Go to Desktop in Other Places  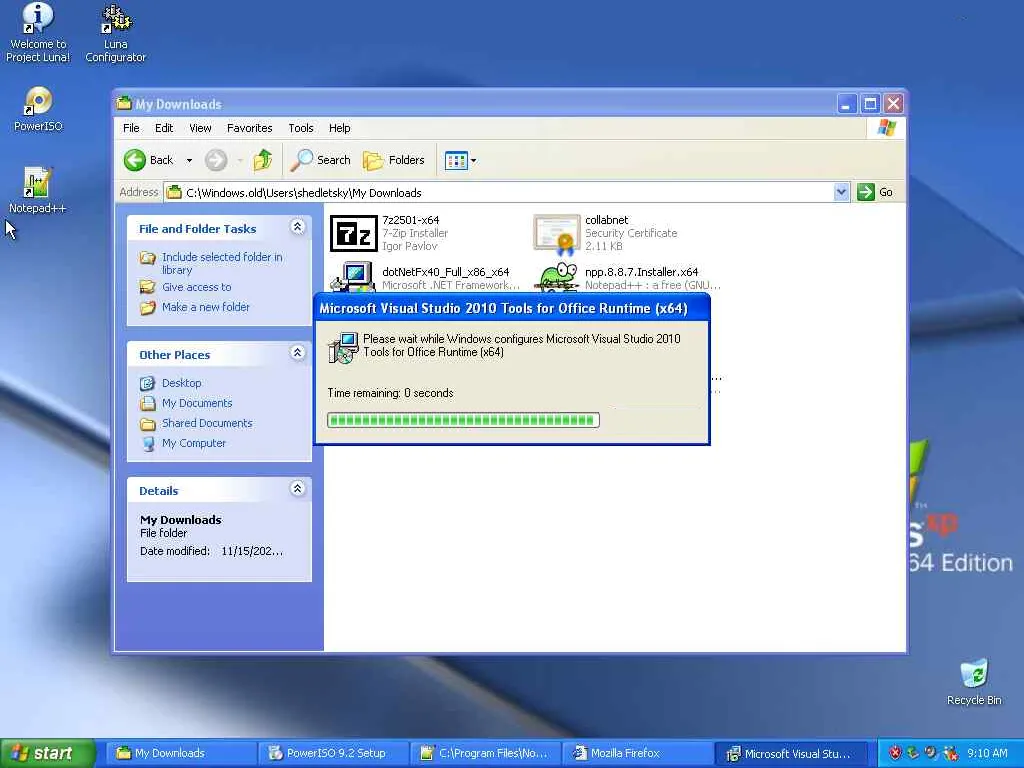coord(182,383)
